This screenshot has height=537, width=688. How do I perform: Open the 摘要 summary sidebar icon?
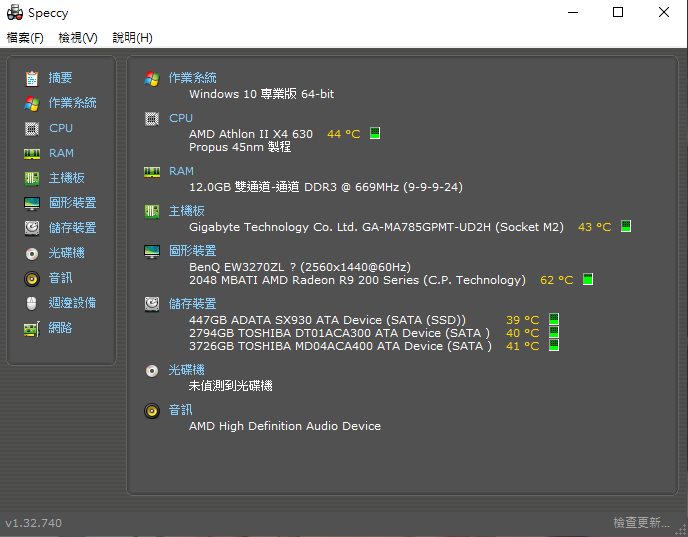[32, 79]
